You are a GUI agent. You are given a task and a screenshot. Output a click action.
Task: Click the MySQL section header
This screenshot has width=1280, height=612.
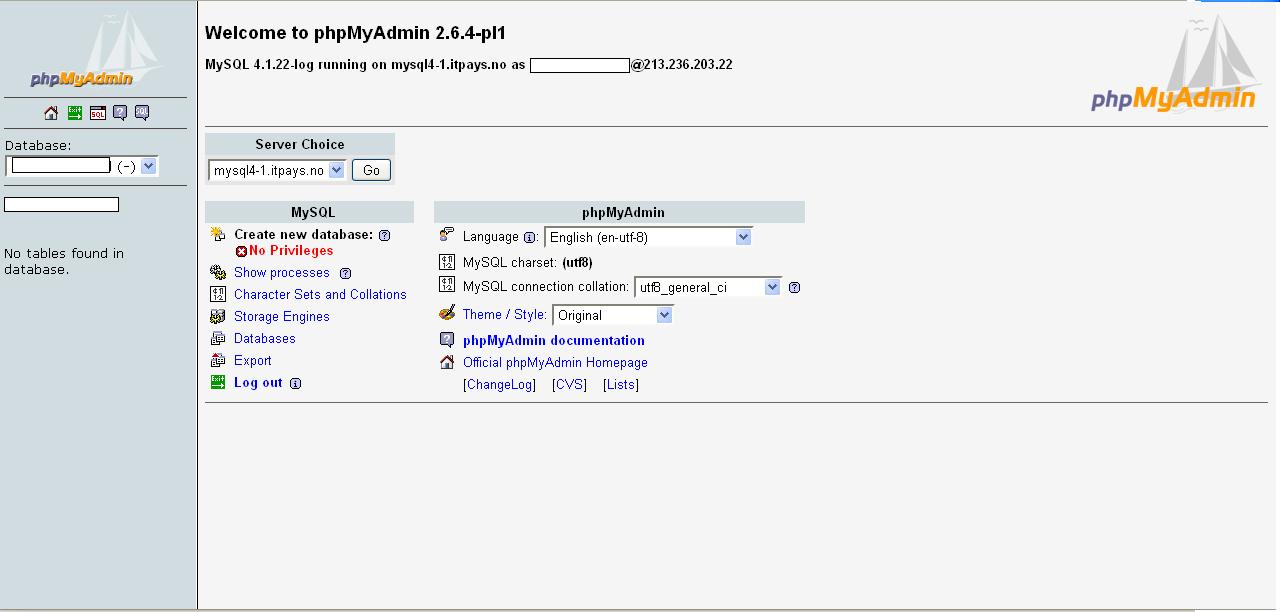click(x=309, y=212)
